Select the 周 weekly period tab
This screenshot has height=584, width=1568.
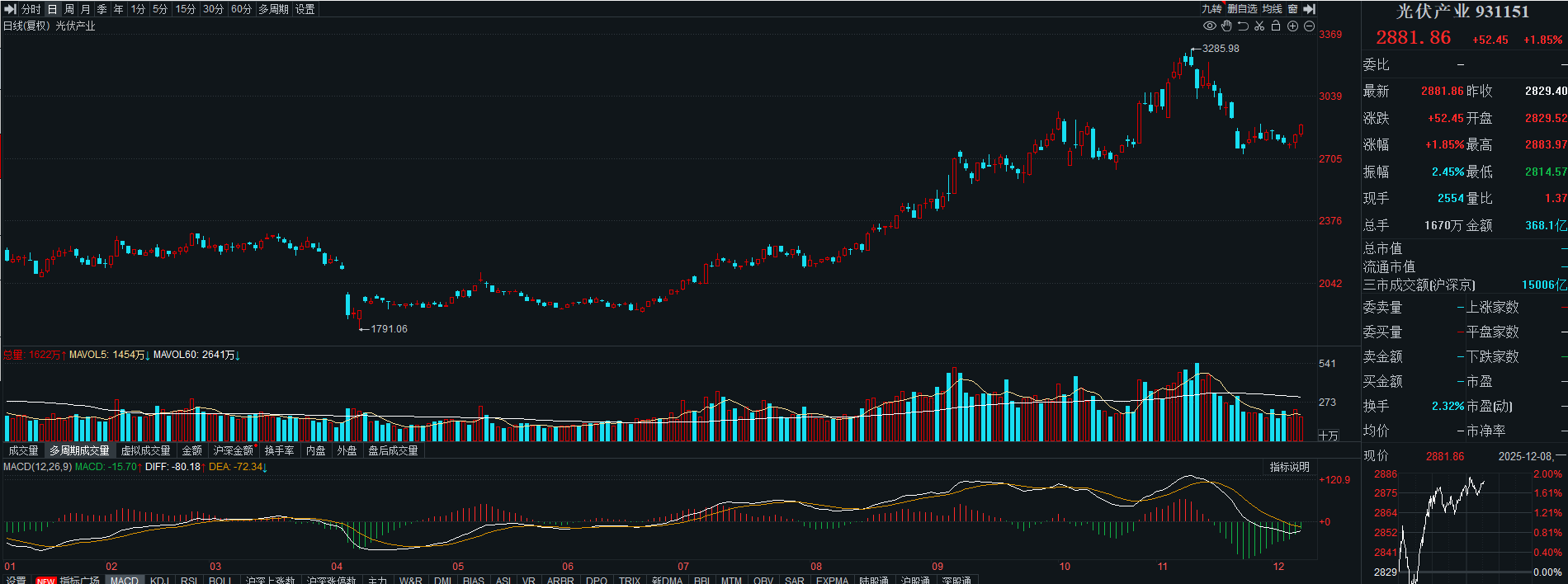69,9
